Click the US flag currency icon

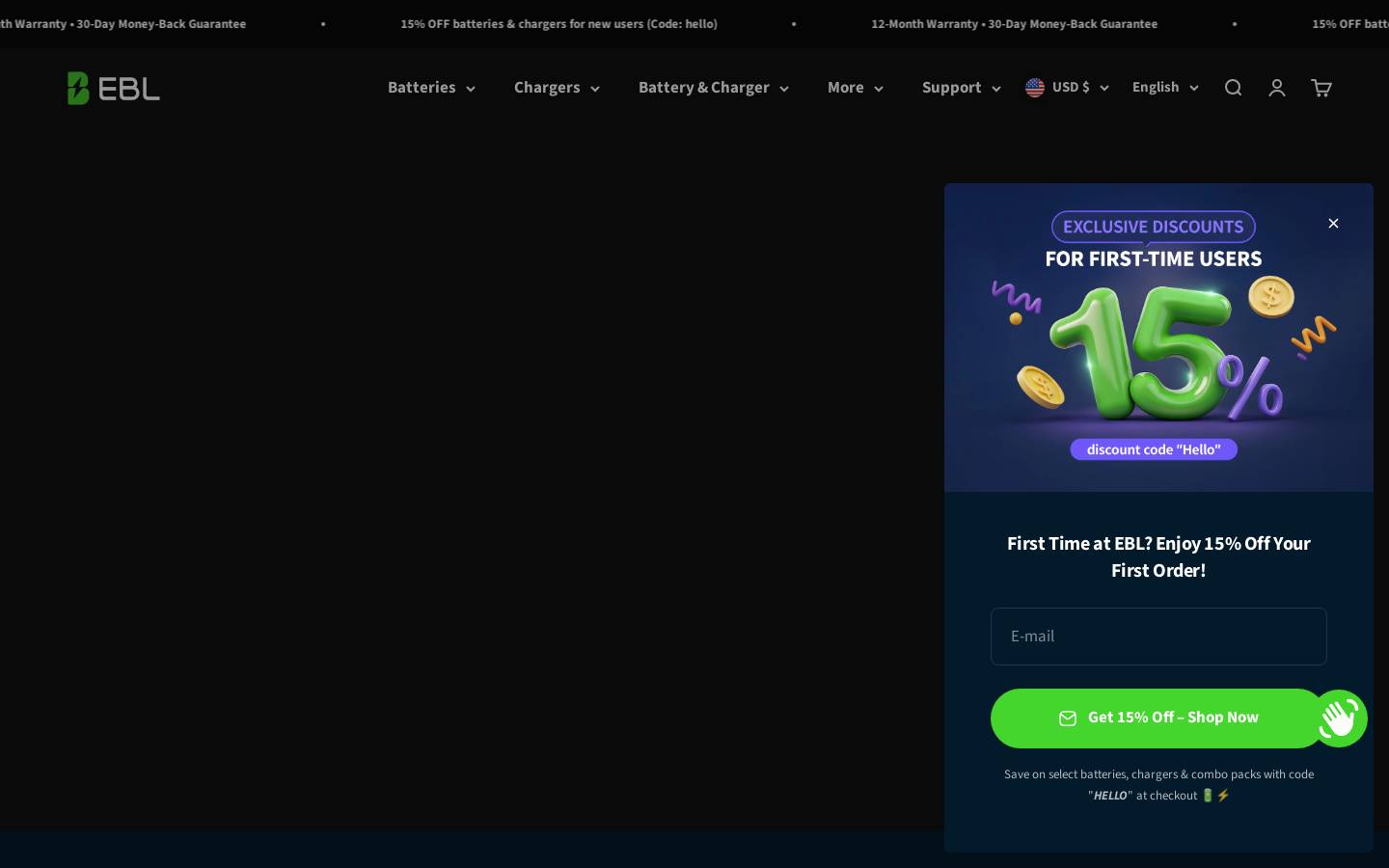point(1035,88)
